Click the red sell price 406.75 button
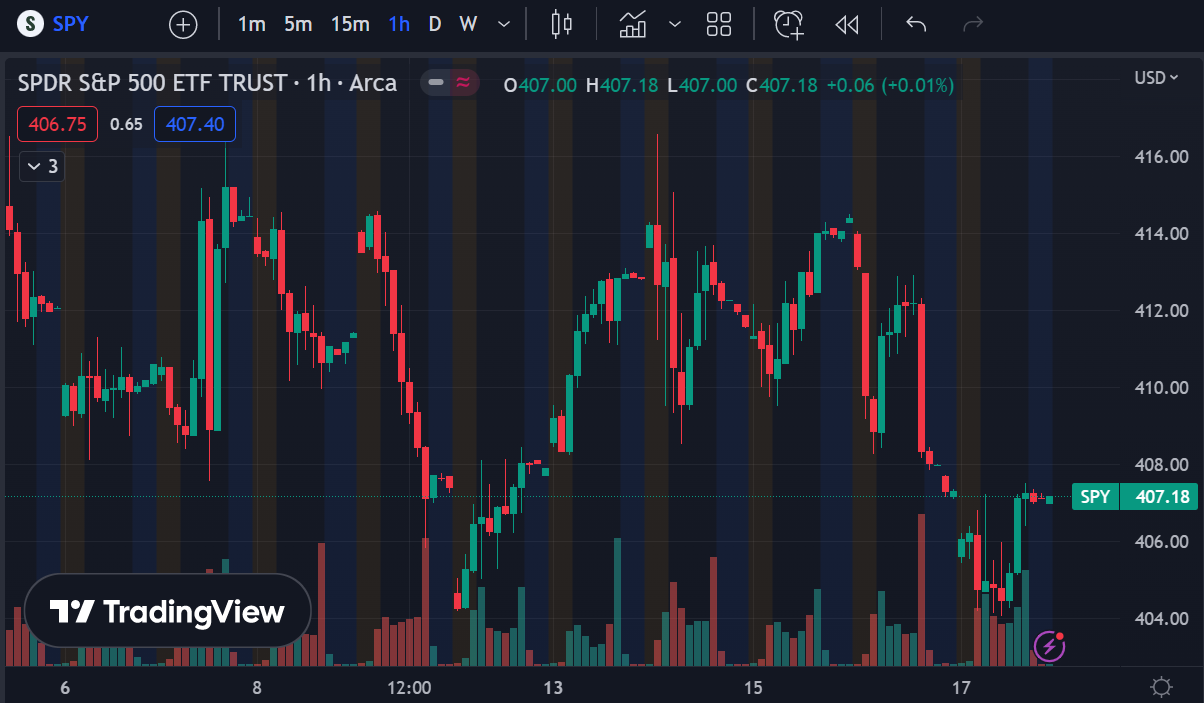1204x703 pixels. (x=57, y=124)
